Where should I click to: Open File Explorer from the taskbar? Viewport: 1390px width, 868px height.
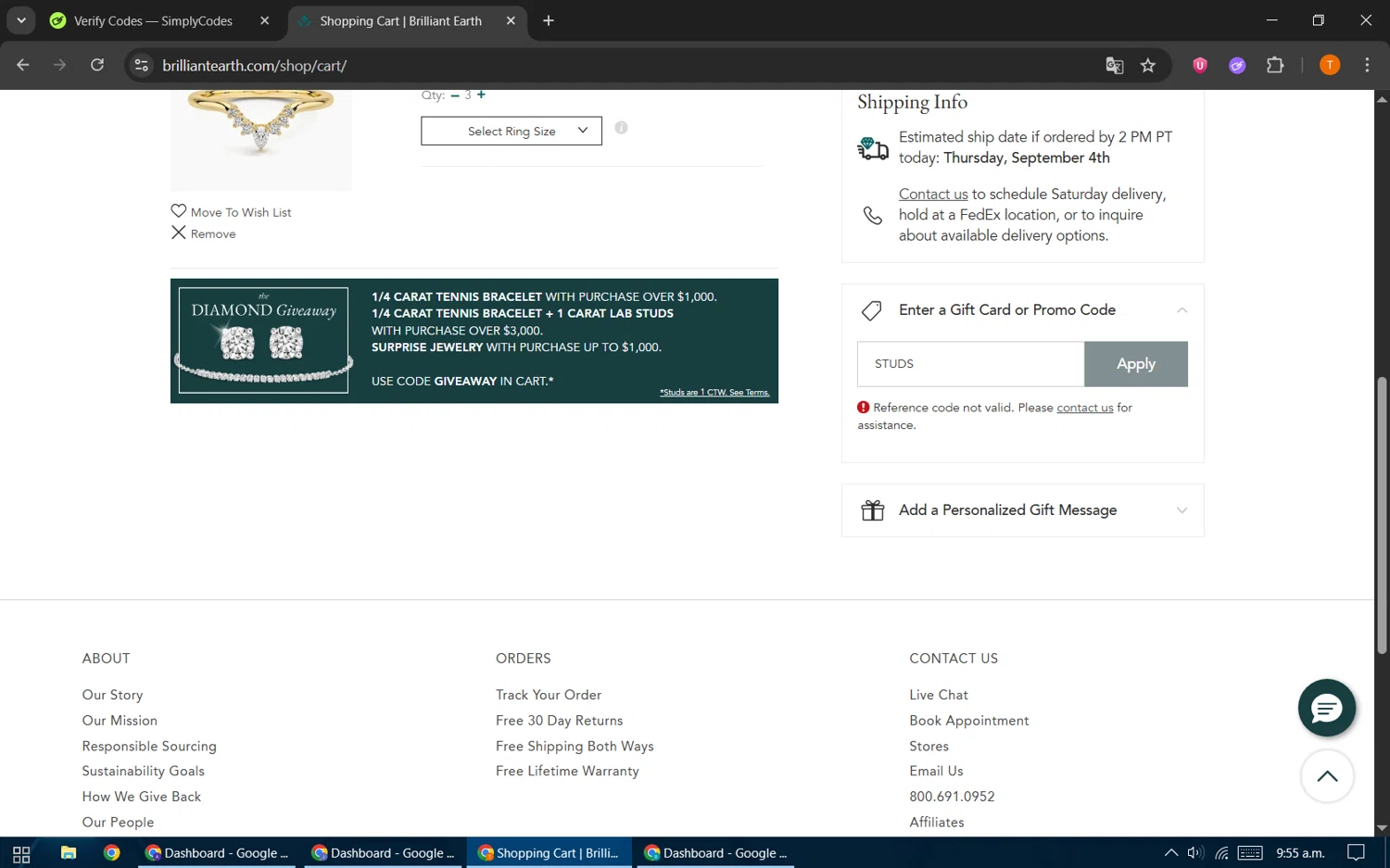pos(68,853)
